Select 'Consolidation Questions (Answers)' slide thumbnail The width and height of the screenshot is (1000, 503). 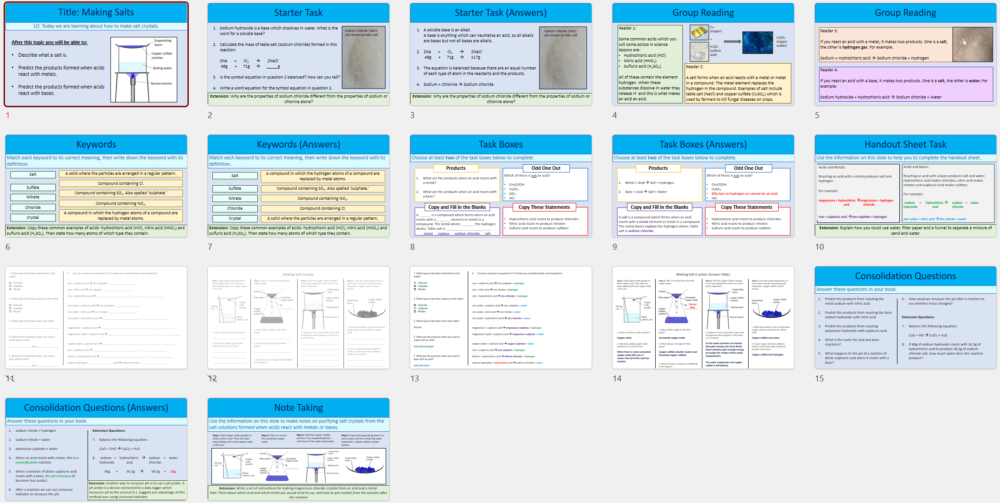coord(96,449)
